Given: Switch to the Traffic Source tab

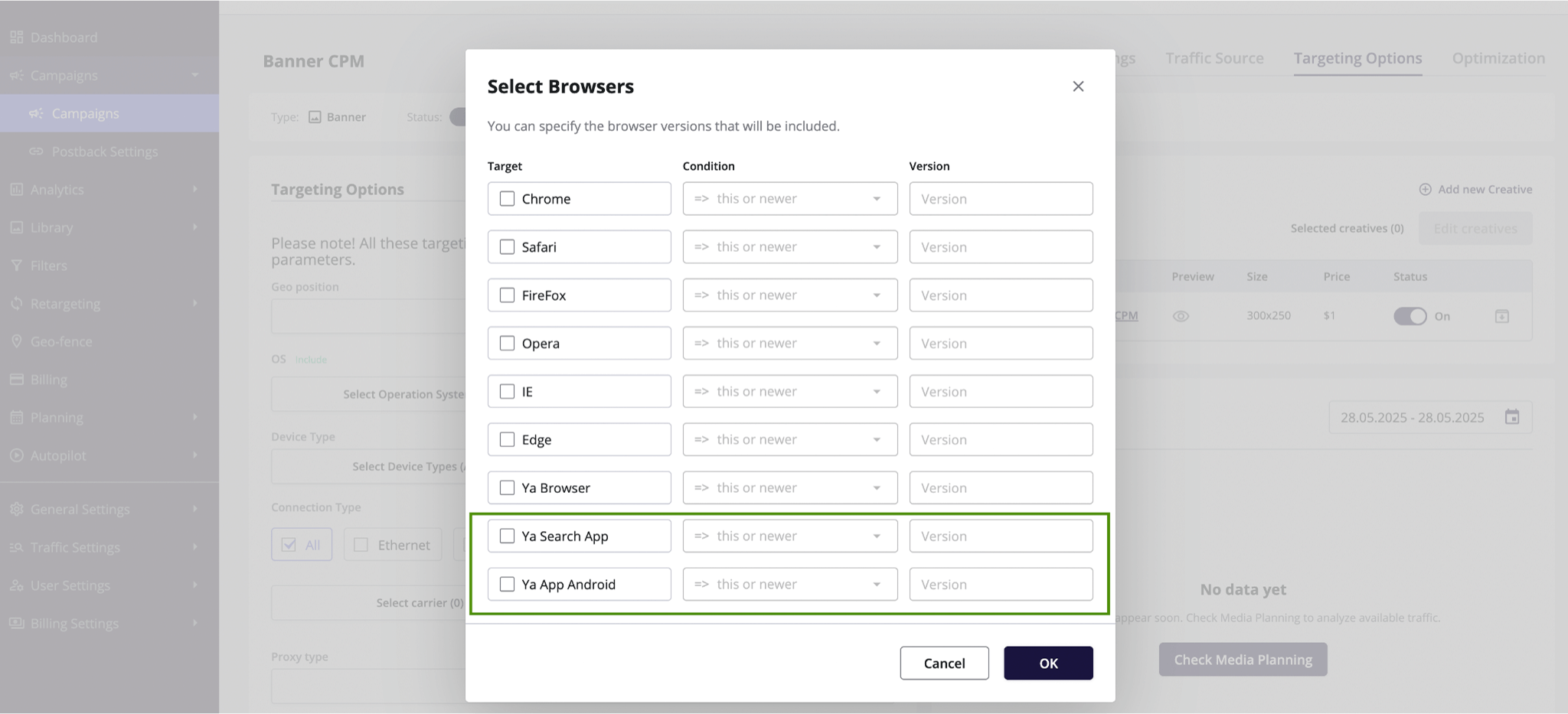Looking at the screenshot, I should coord(1214,58).
